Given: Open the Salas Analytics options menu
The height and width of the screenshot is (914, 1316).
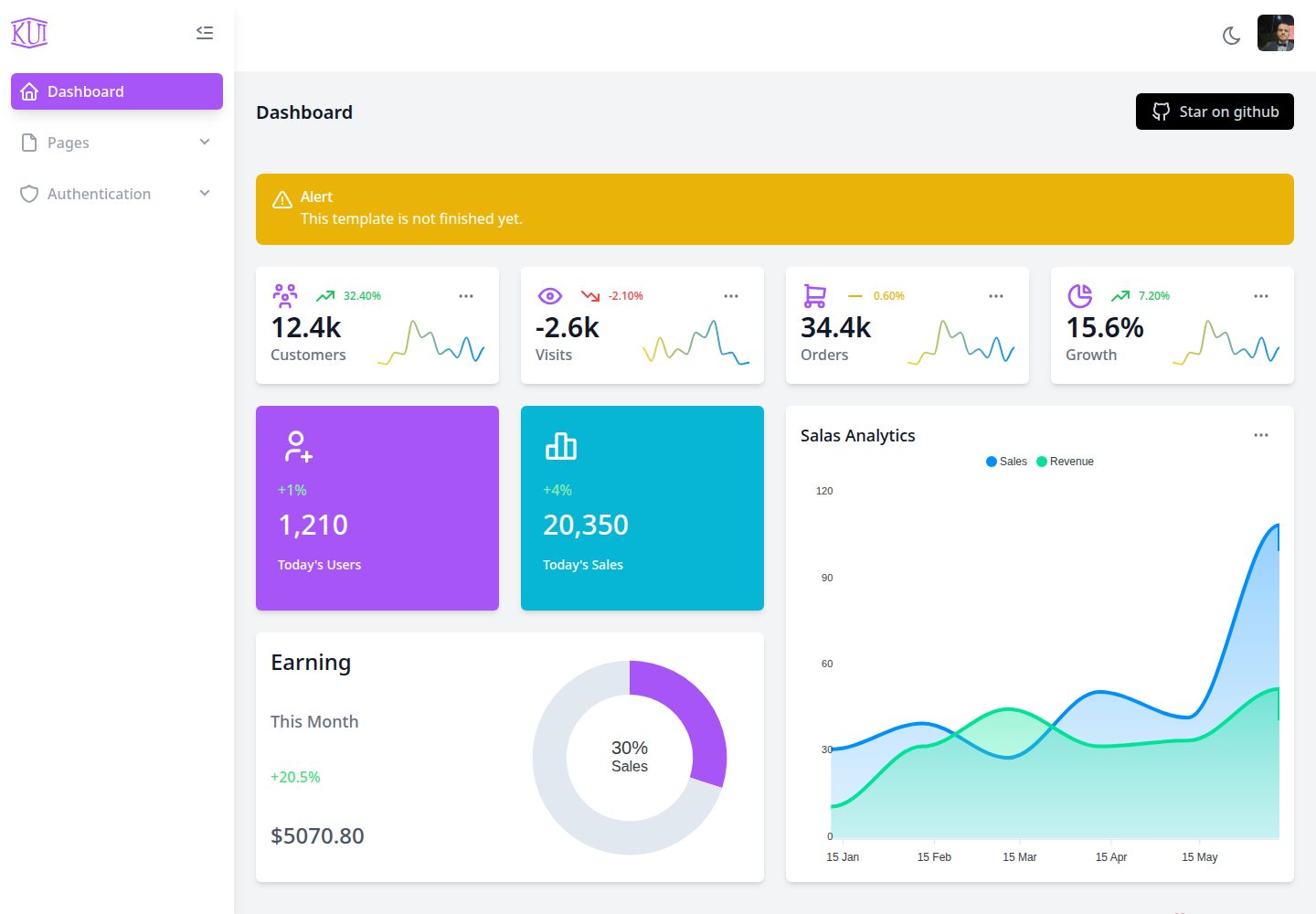Looking at the screenshot, I should click(1261, 435).
